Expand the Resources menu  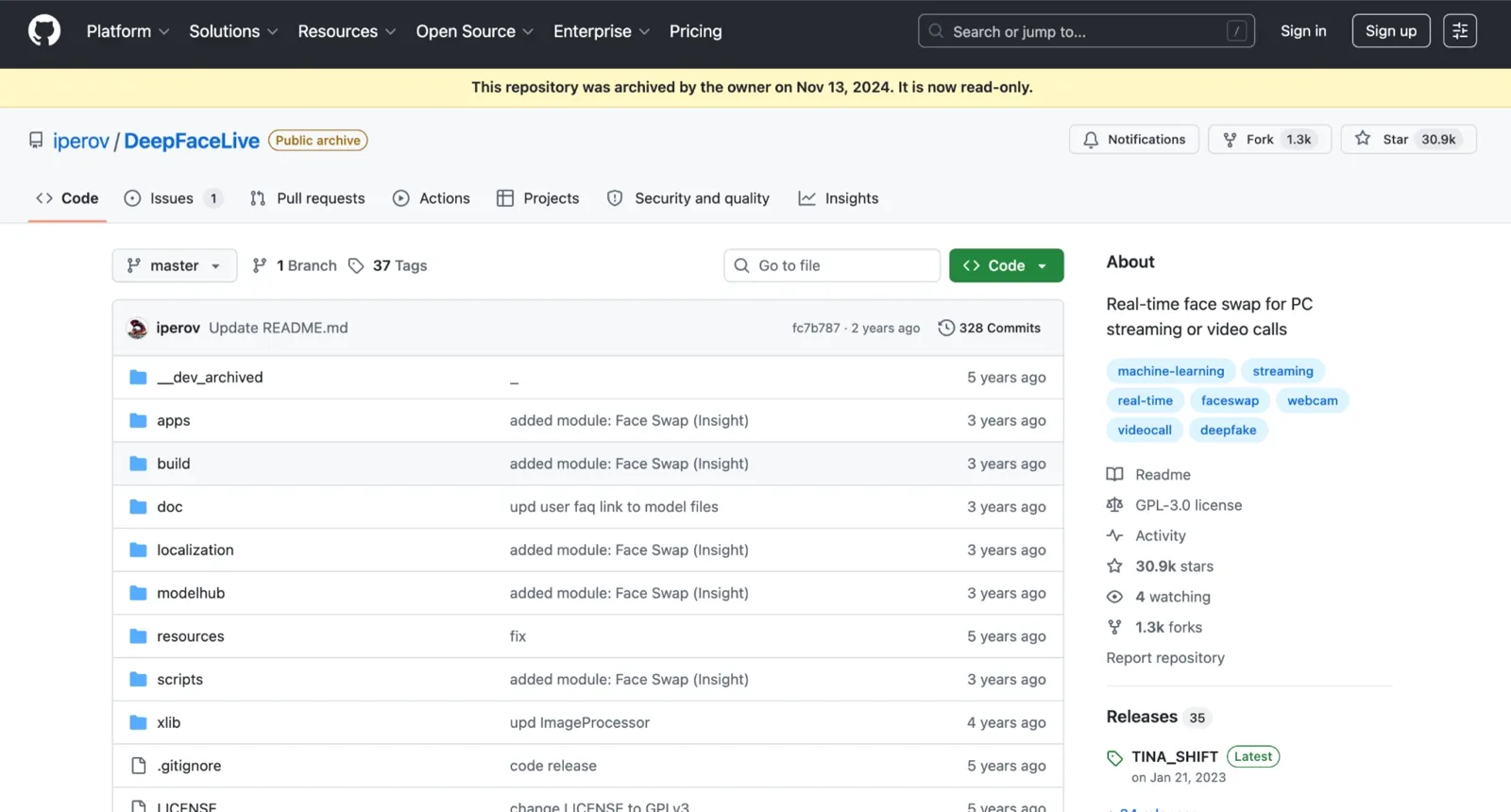click(347, 31)
